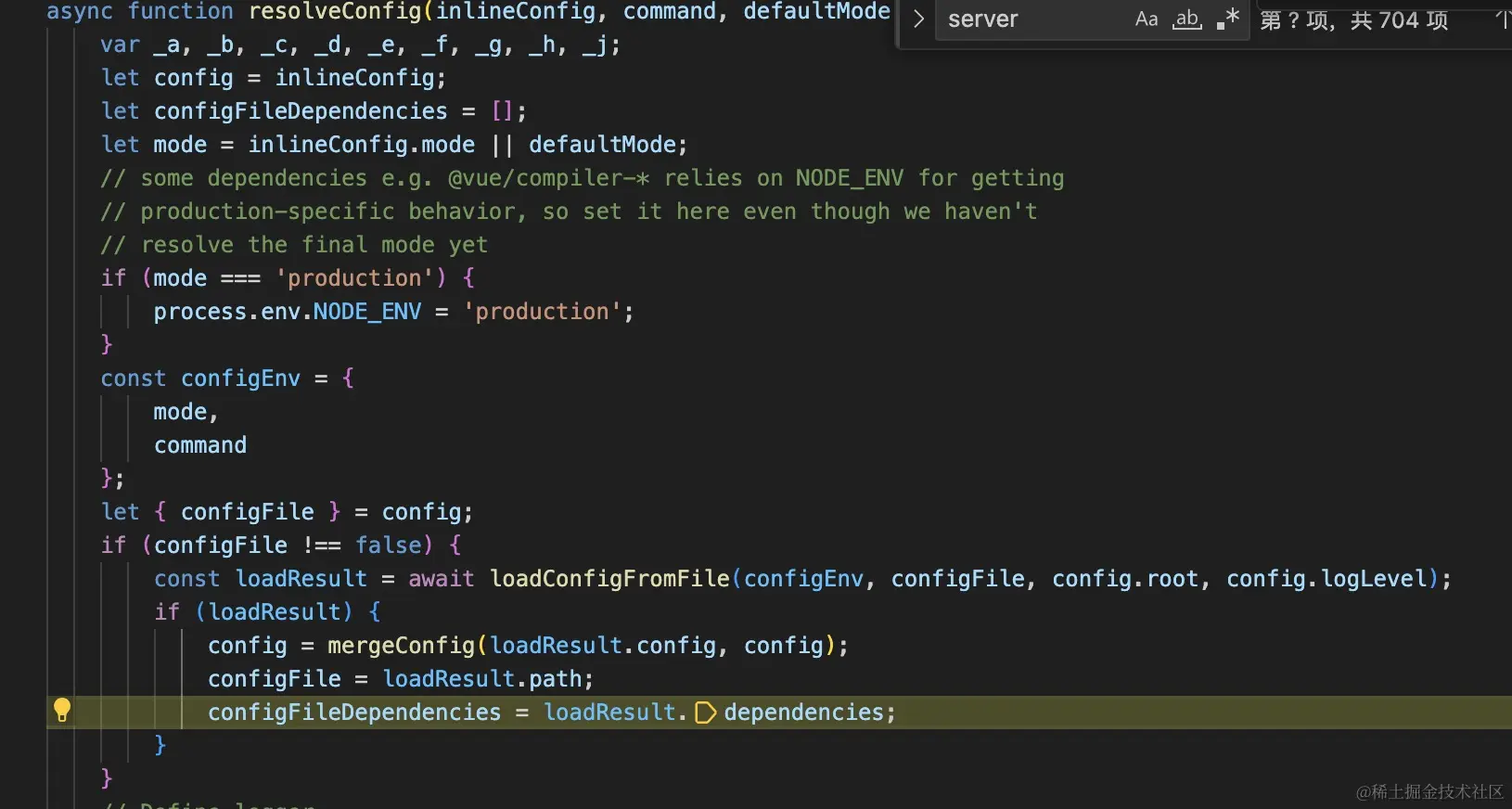
Task: Click the 'false' keyword in the if condition
Action: point(389,546)
